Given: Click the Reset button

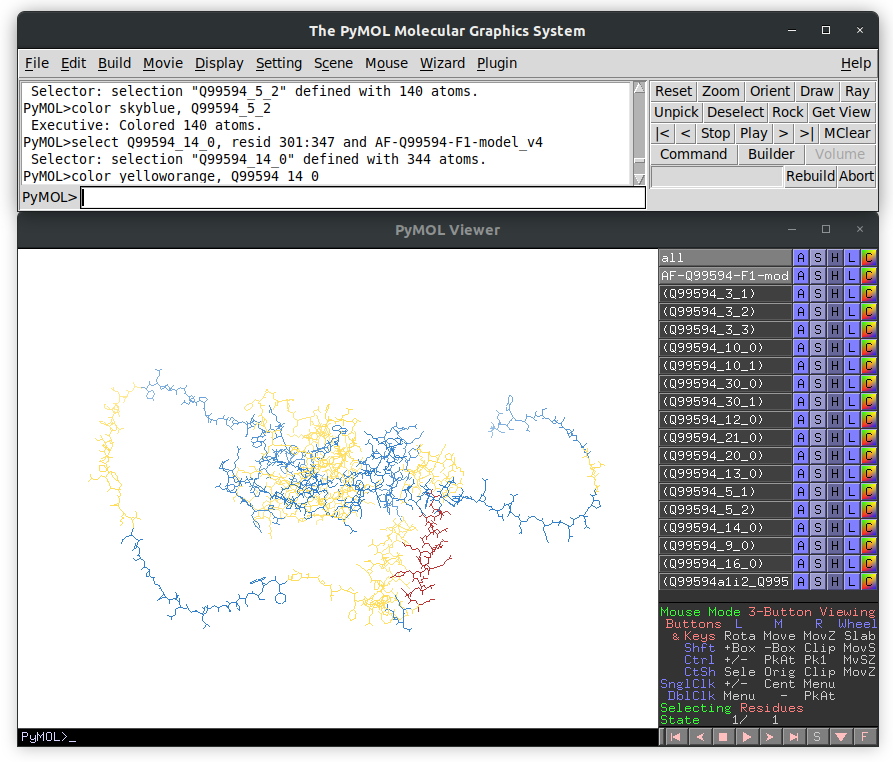Looking at the screenshot, I should point(673,91).
